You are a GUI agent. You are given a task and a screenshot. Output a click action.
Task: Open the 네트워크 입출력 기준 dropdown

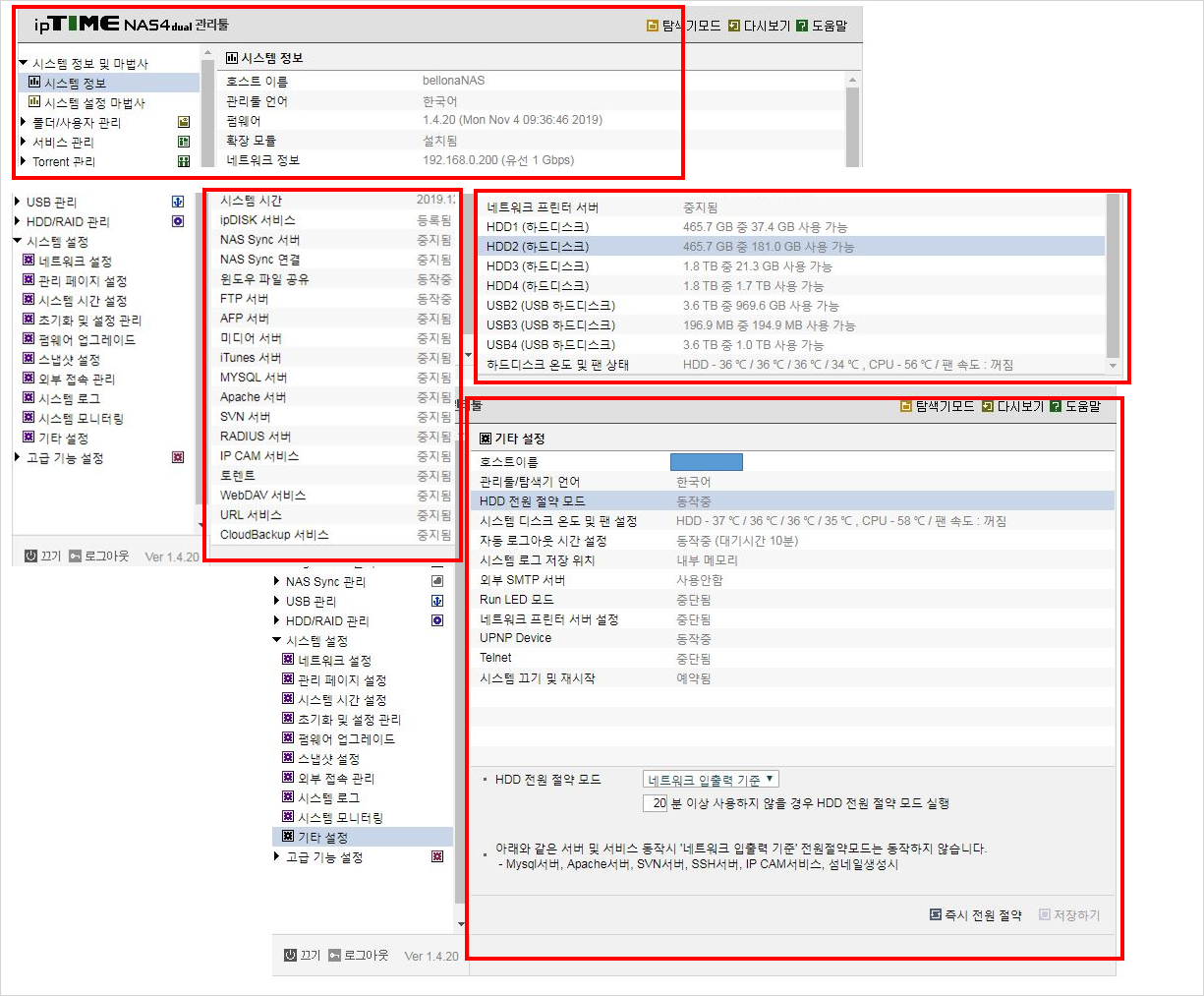712,780
